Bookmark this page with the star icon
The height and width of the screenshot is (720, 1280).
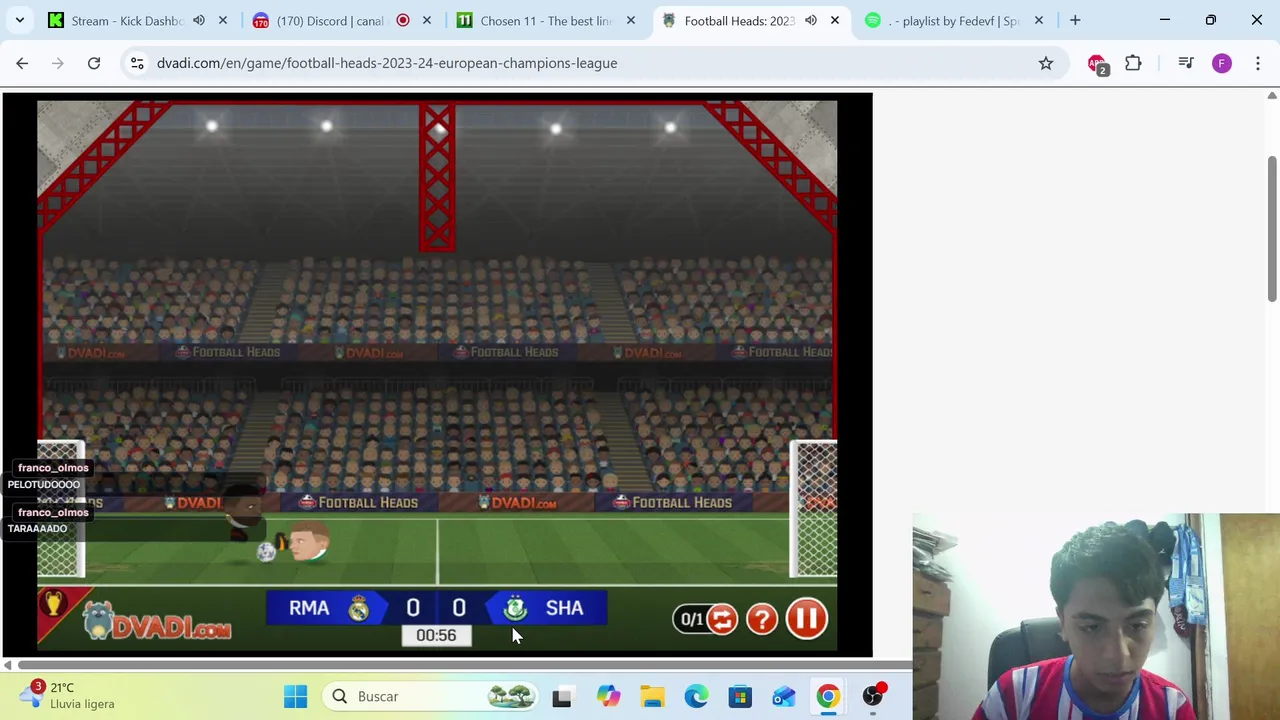coord(1046,63)
